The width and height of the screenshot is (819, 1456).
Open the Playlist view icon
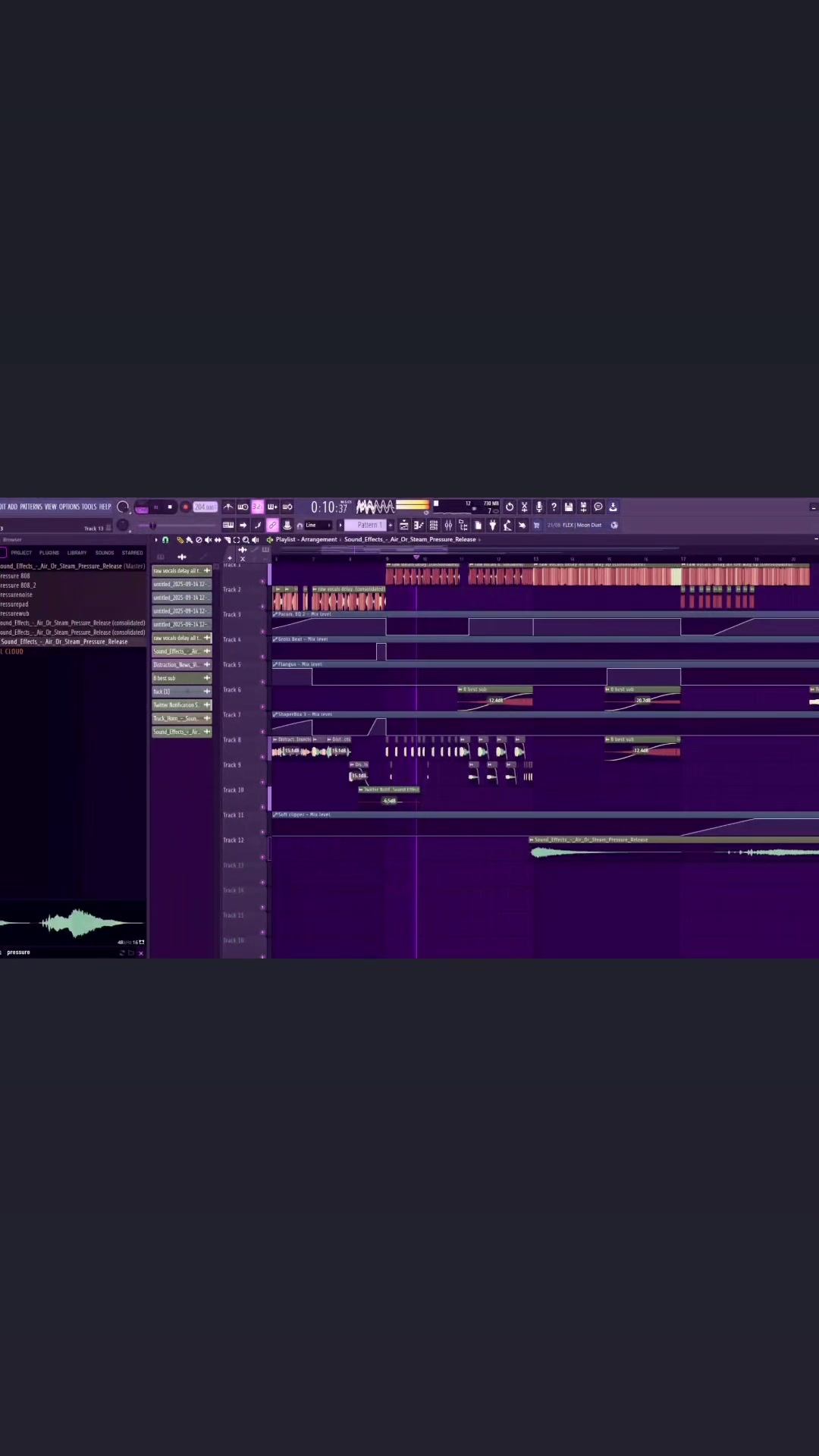[x=404, y=525]
